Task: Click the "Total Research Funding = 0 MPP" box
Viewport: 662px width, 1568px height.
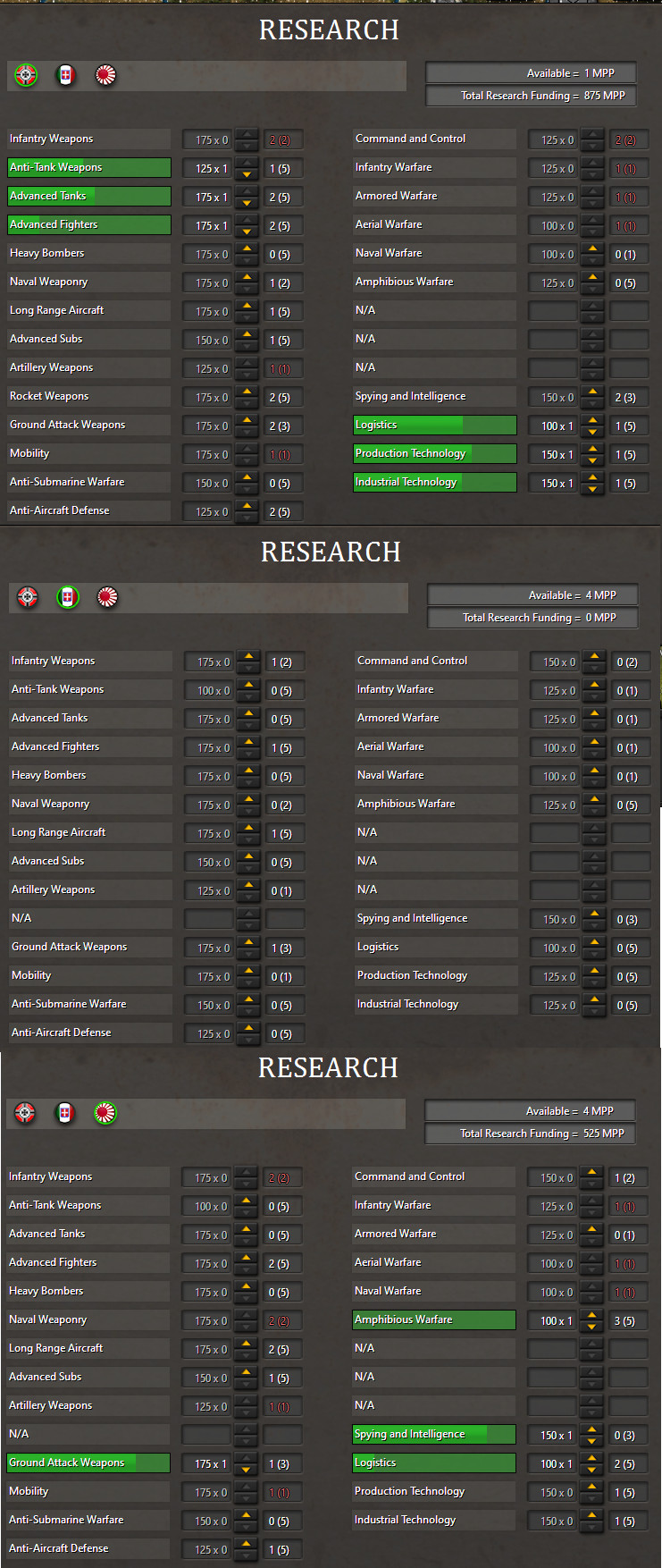Action: coord(532,618)
